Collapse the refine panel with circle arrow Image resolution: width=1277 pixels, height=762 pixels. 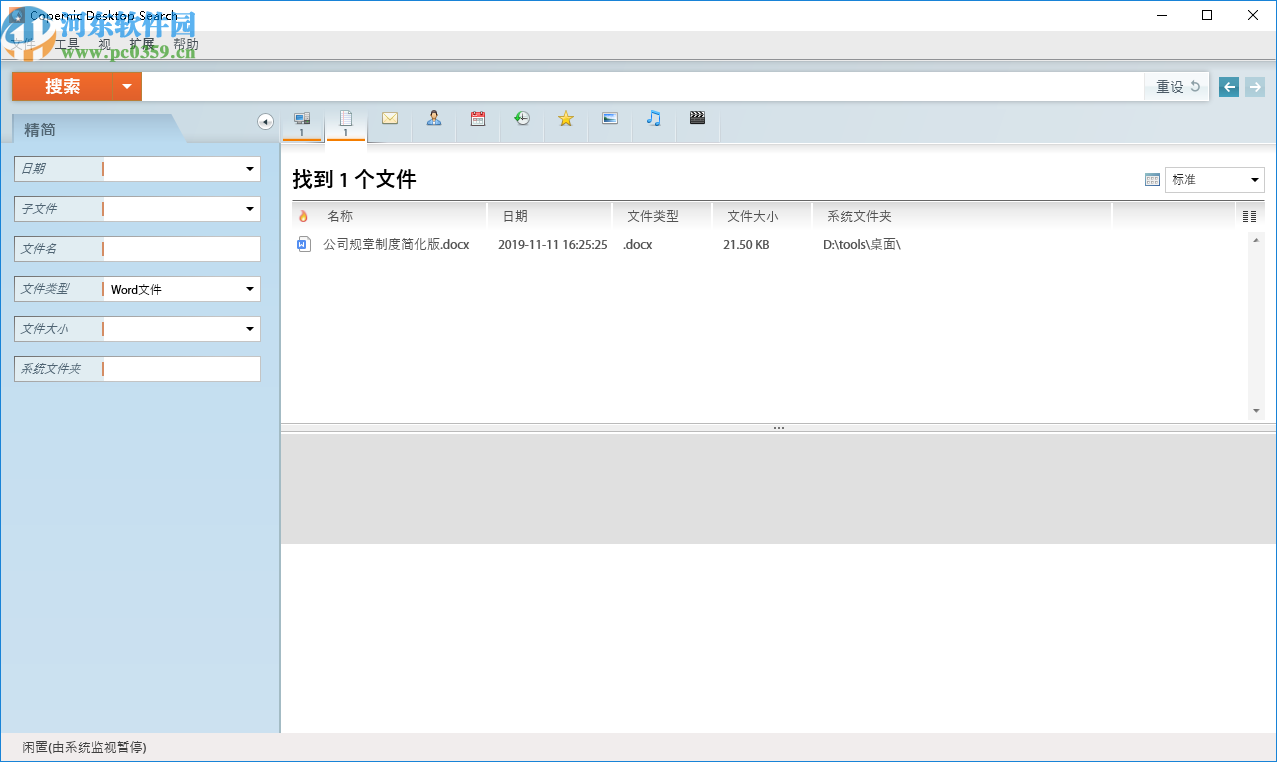[x=264, y=120]
